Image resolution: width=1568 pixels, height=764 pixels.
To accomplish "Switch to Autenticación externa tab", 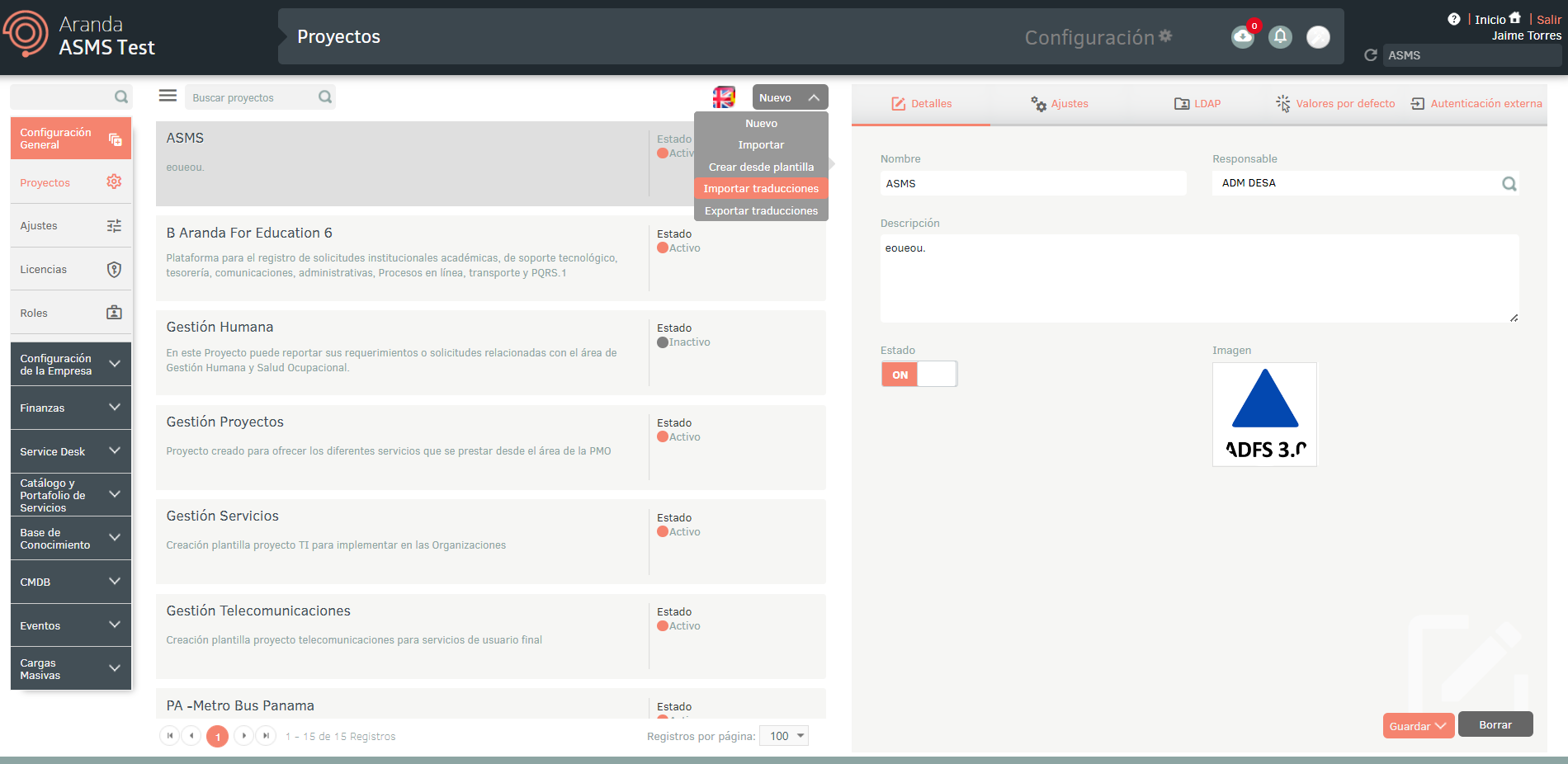I will (x=1476, y=104).
